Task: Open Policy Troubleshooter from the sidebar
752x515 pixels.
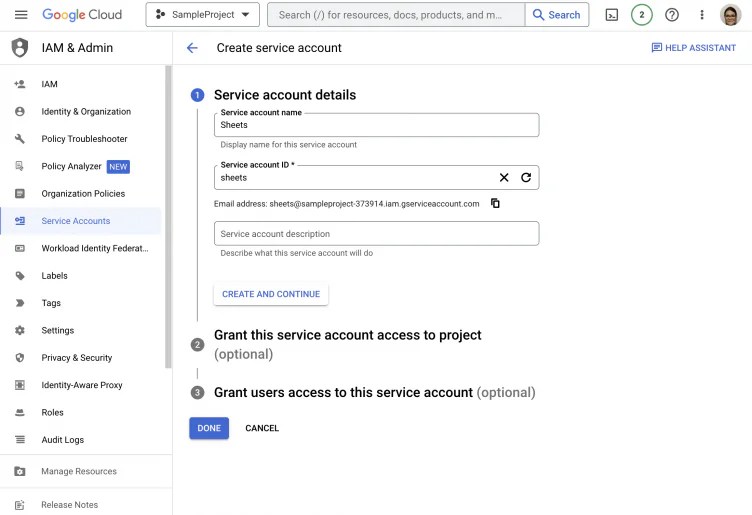Action: (84, 139)
